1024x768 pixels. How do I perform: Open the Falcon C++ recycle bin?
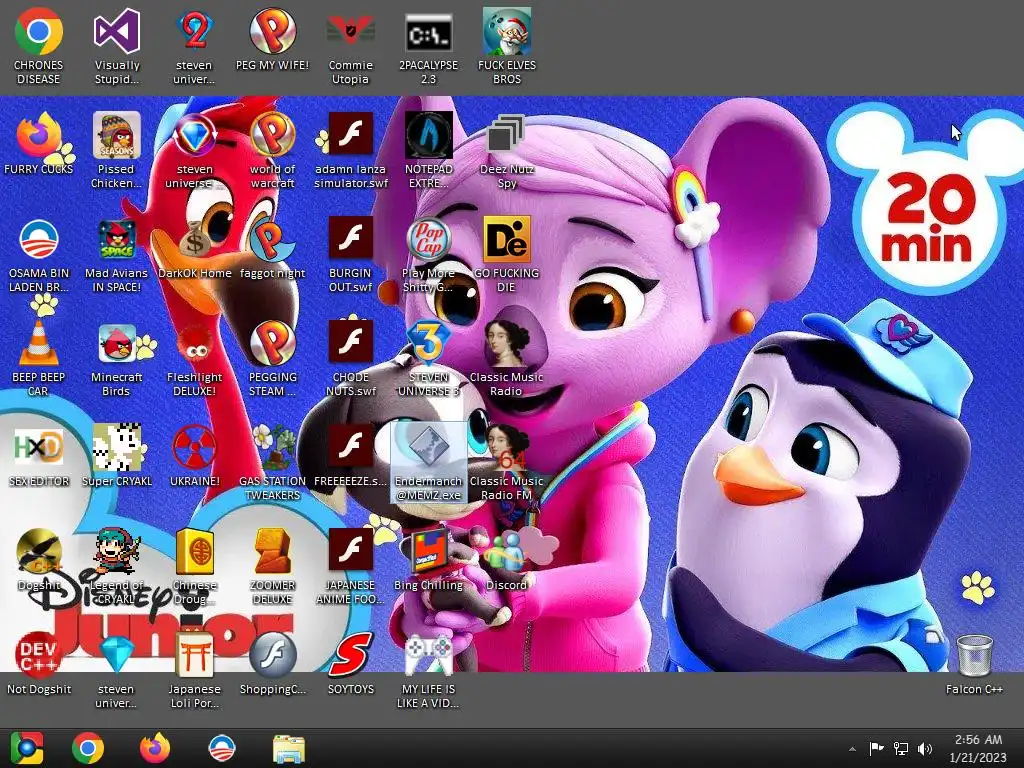coord(974,663)
